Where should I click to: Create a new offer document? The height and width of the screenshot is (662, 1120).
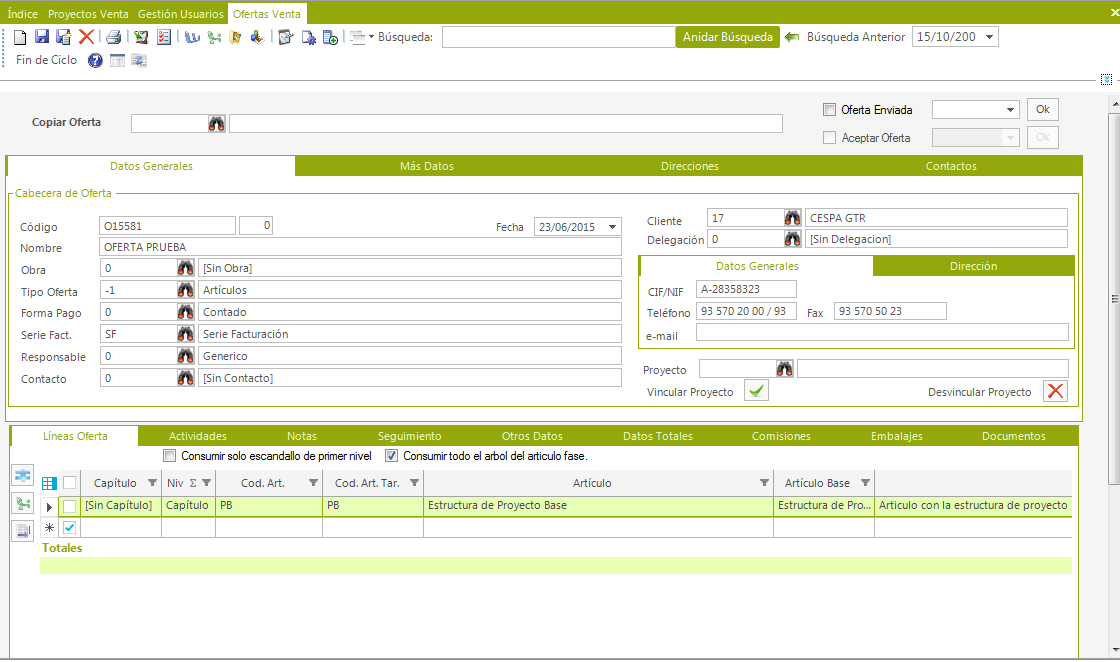coord(19,36)
